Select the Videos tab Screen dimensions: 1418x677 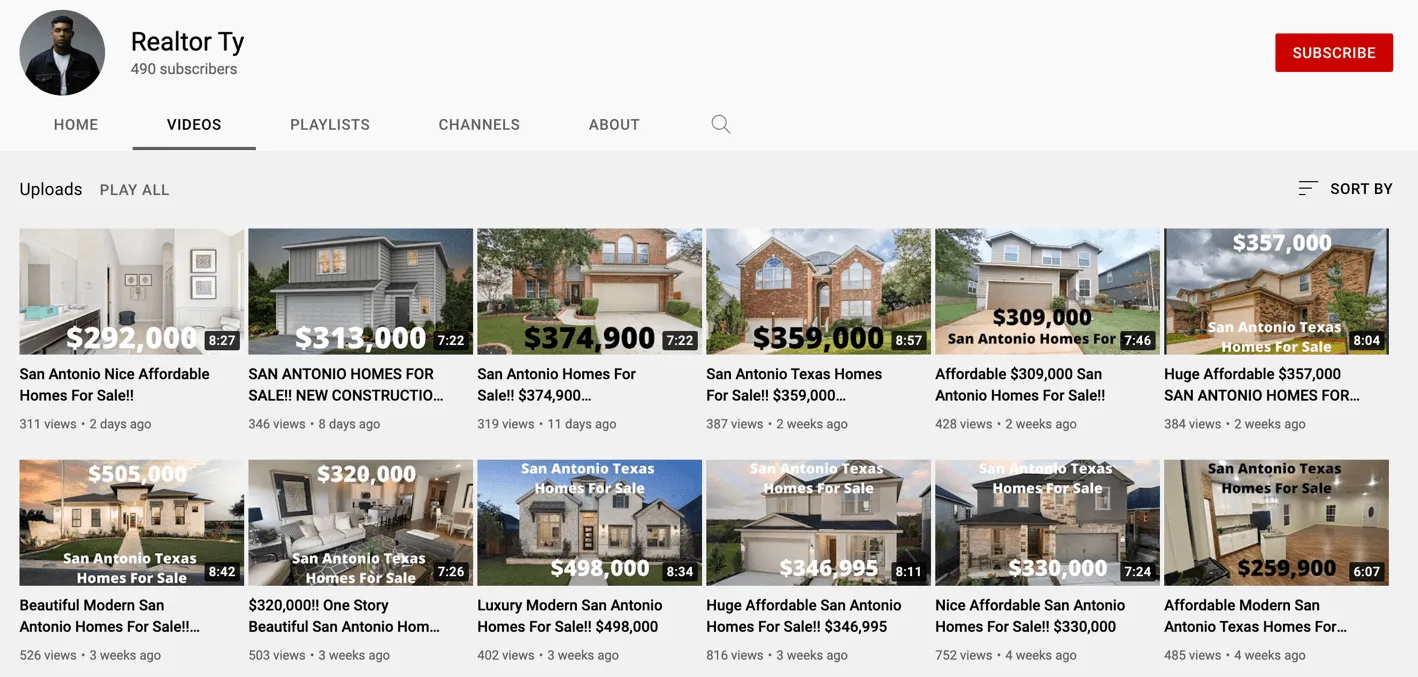click(x=194, y=125)
